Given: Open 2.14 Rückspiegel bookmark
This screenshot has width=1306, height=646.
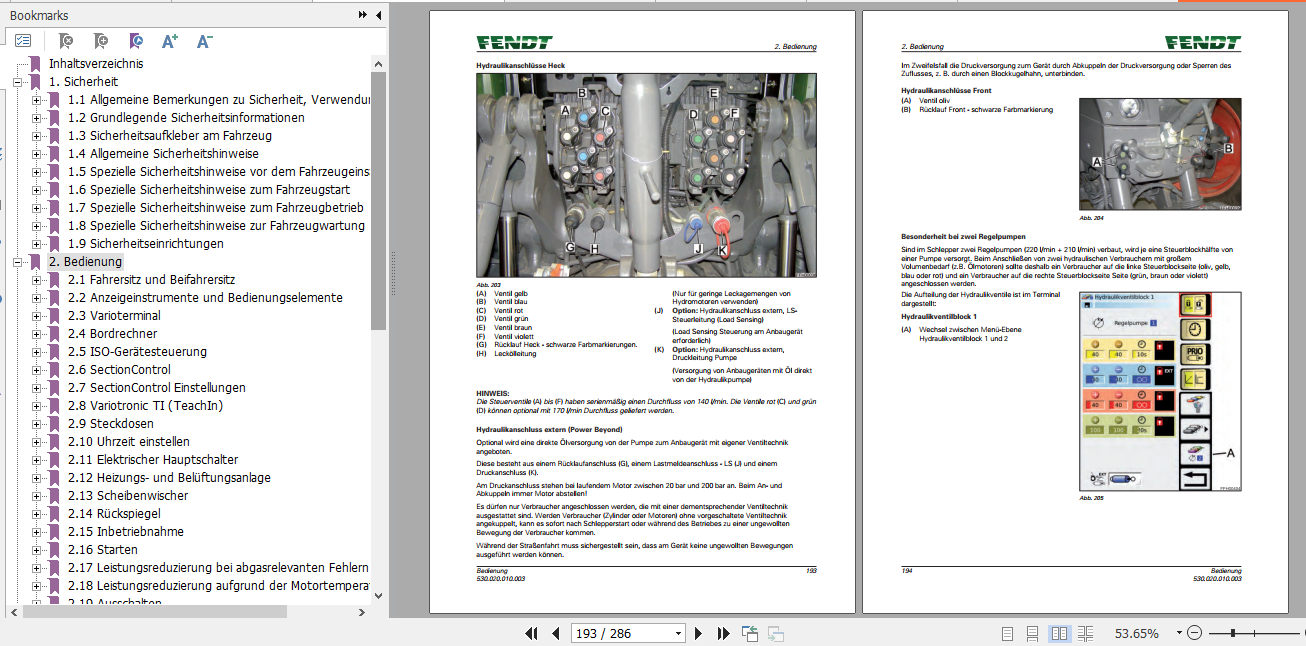Looking at the screenshot, I should [x=115, y=514].
